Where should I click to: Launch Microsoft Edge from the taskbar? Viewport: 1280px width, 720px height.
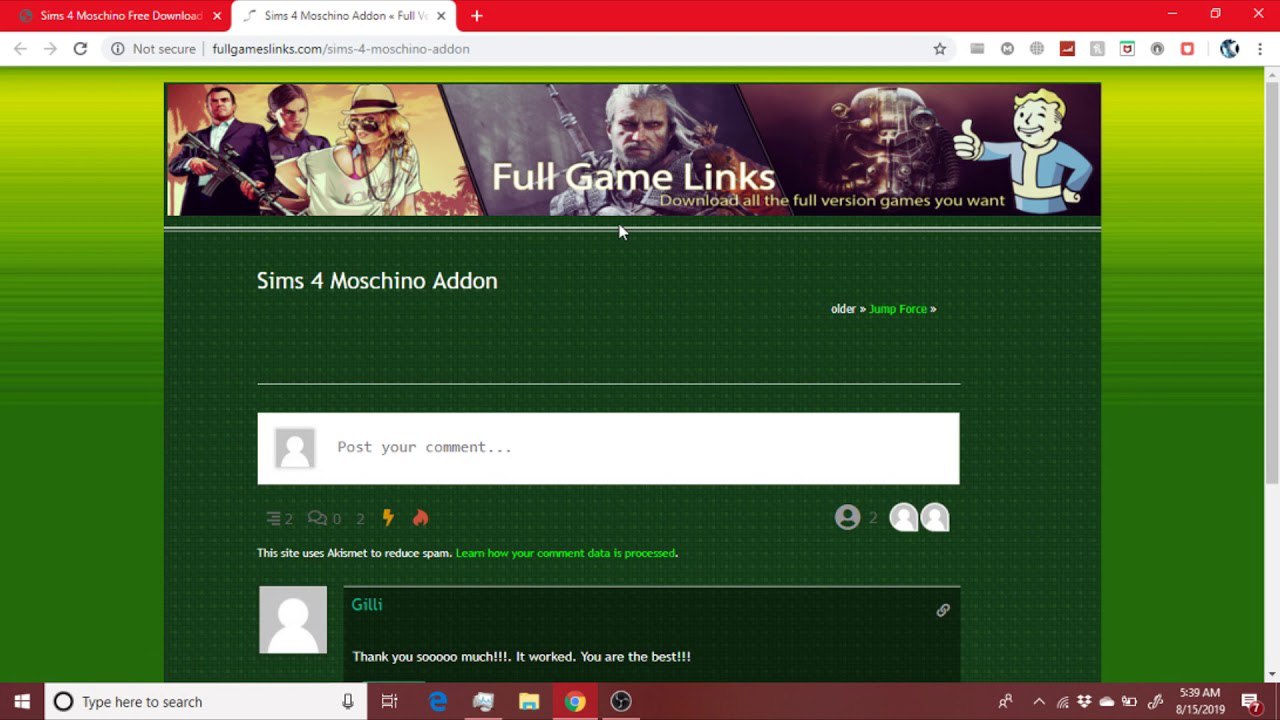(x=438, y=701)
